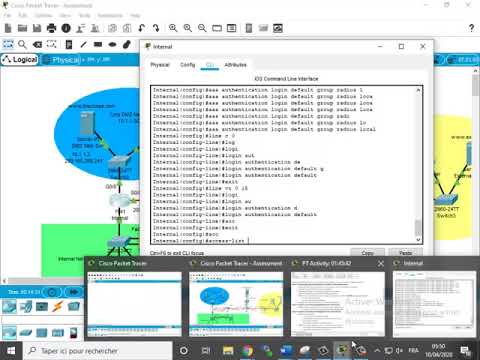This screenshot has width=480, height=360.
Task: Click the Copy button below the CLI
Action: [x=367, y=253]
